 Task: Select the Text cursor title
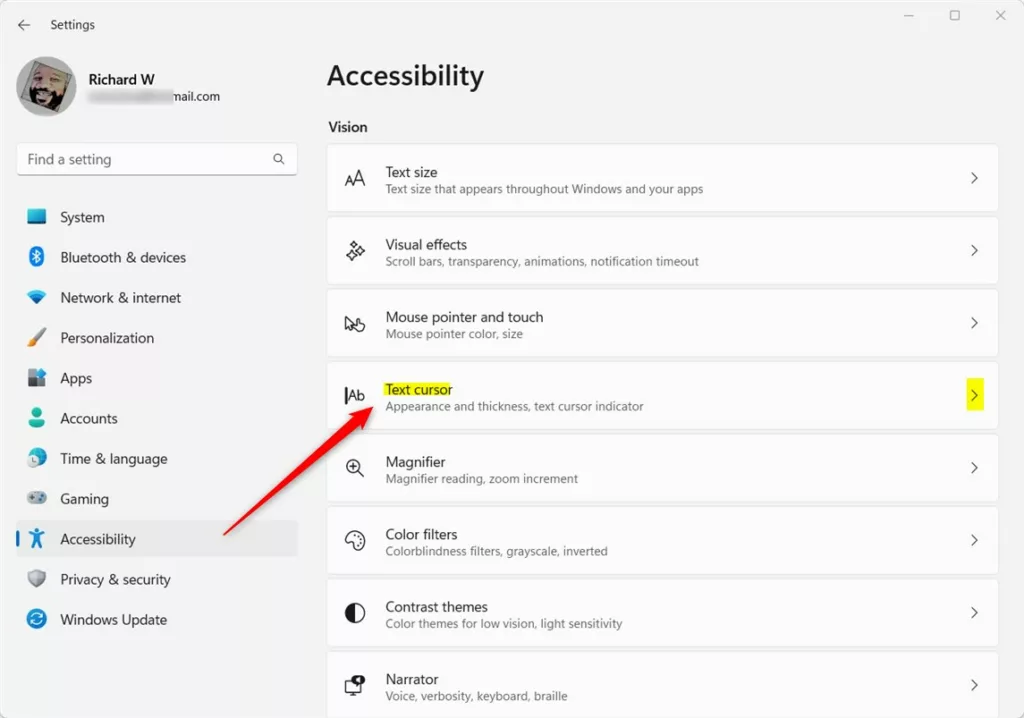pos(419,389)
